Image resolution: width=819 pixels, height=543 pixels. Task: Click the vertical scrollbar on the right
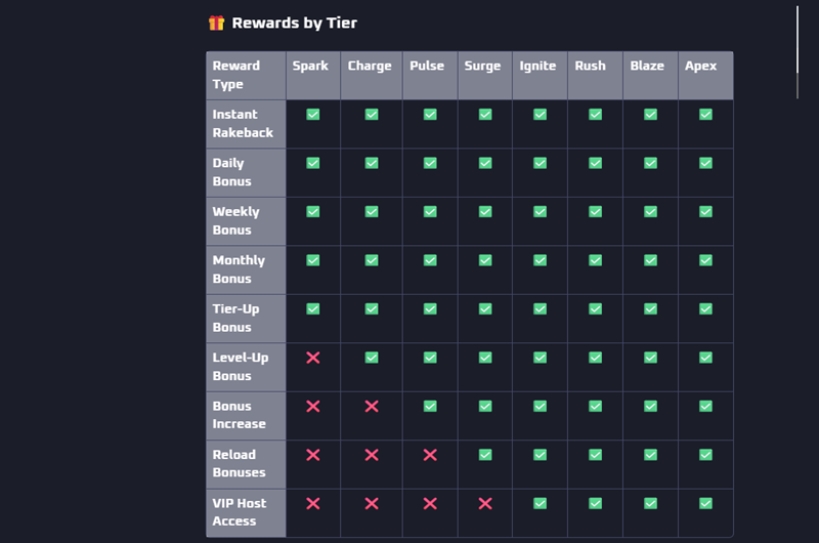click(797, 50)
